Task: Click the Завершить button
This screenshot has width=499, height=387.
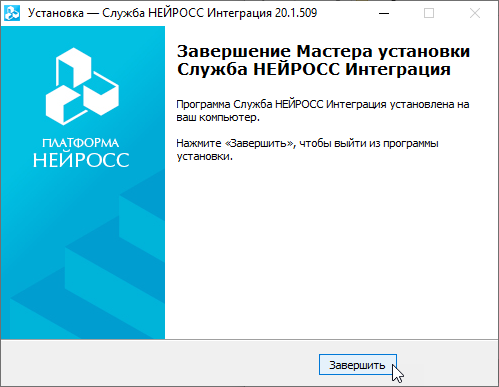Action: [358, 365]
